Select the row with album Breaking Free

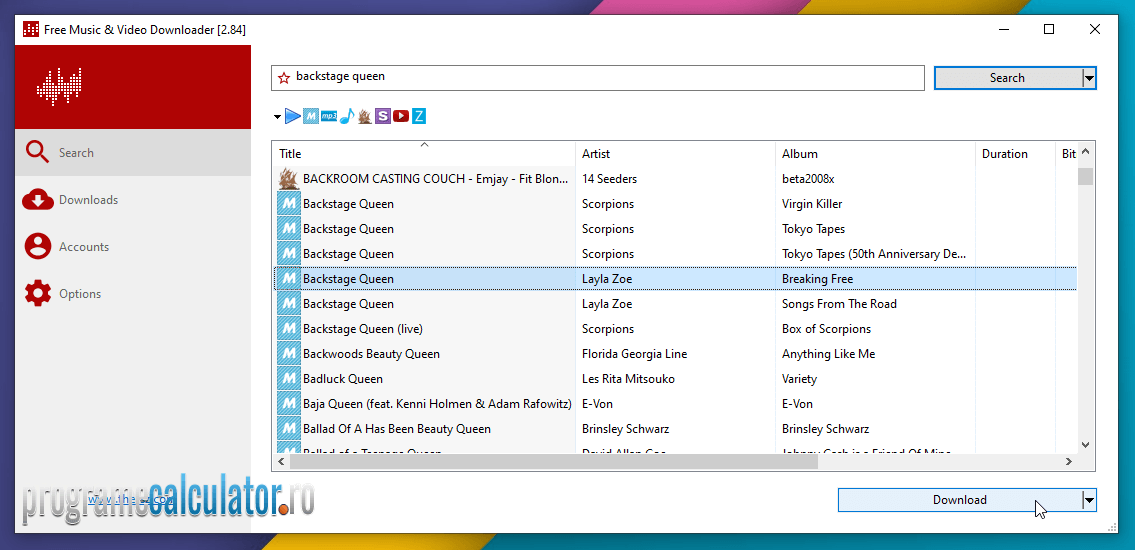675,279
